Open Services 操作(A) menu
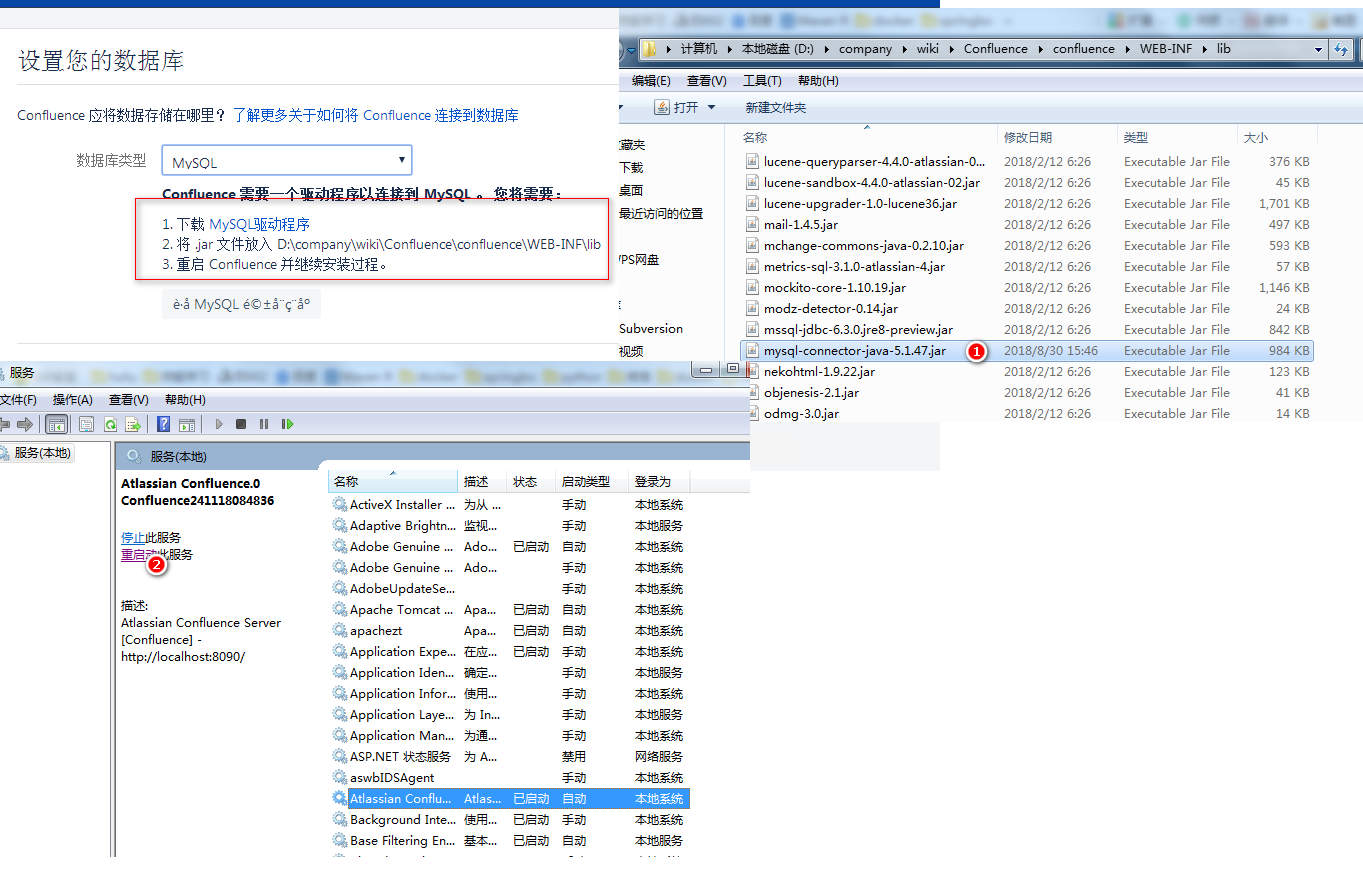The width and height of the screenshot is (1363, 880). click(x=73, y=400)
